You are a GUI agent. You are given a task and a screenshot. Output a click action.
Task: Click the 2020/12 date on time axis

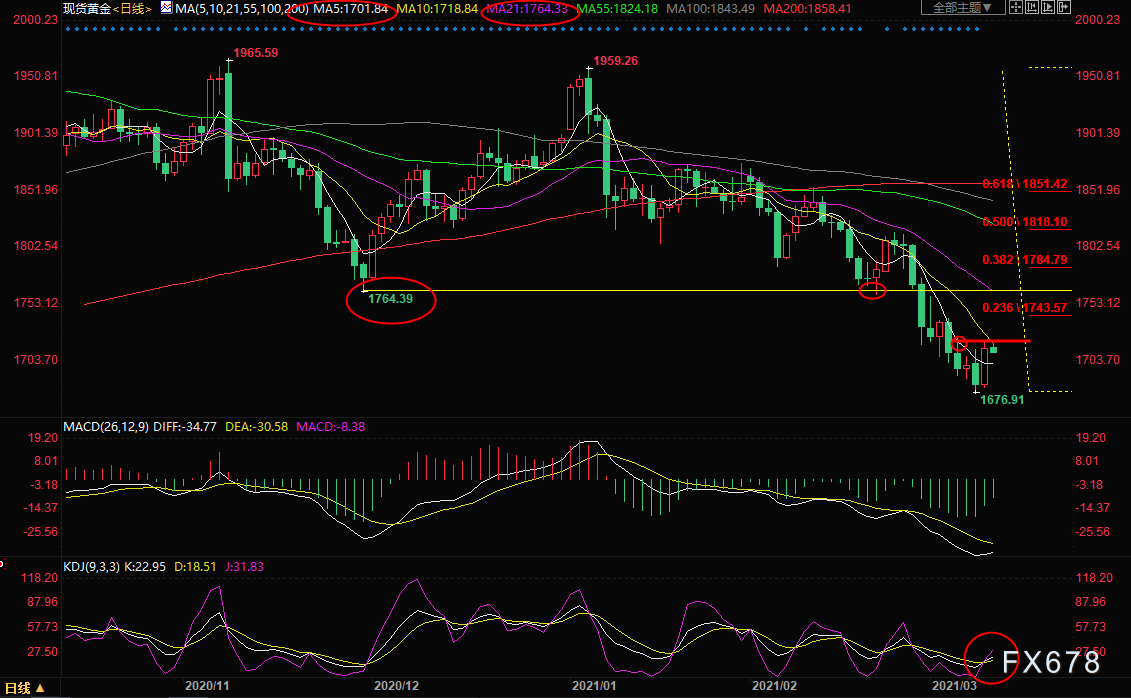(x=396, y=686)
